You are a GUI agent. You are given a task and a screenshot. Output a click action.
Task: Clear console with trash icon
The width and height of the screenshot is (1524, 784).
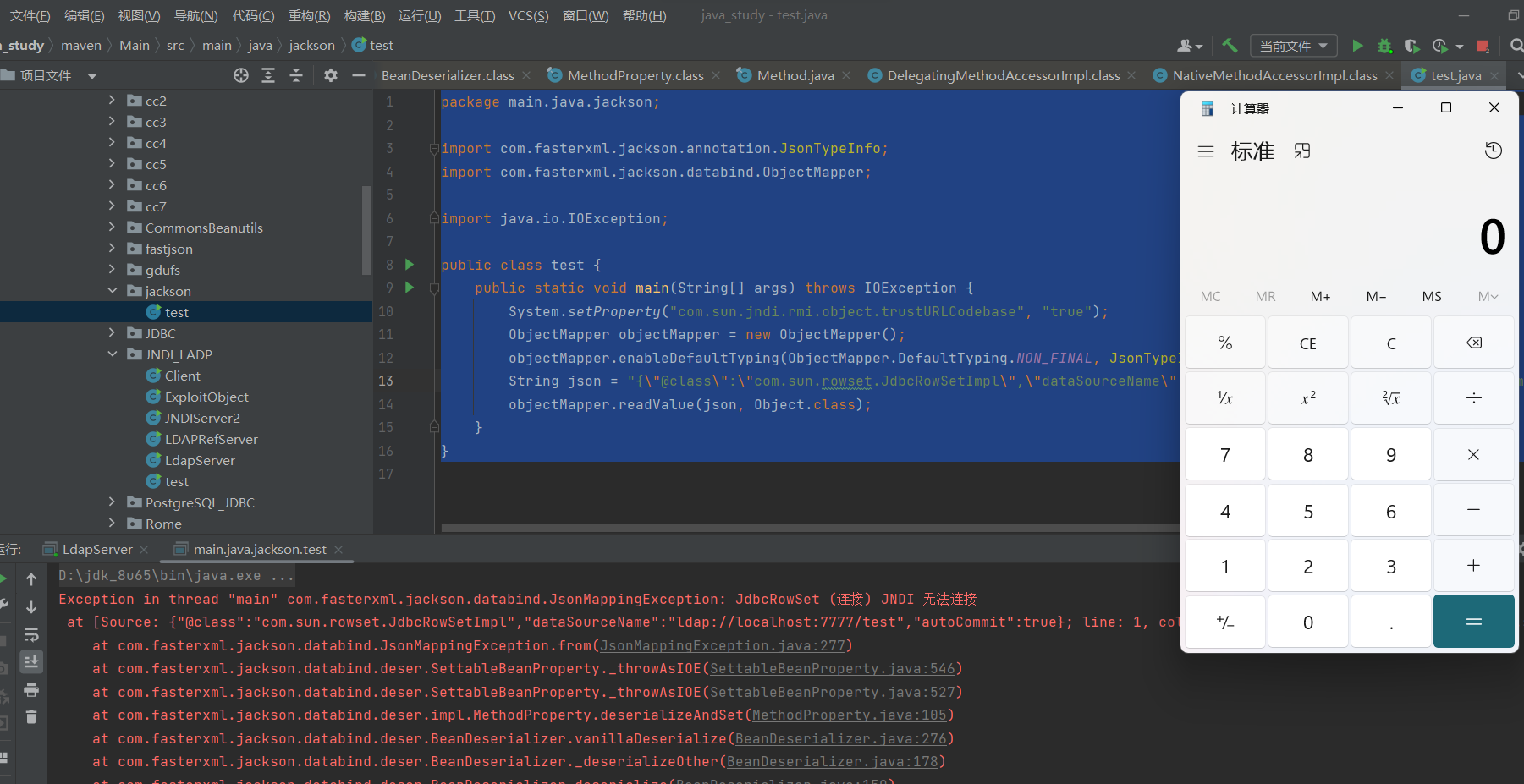[31, 717]
